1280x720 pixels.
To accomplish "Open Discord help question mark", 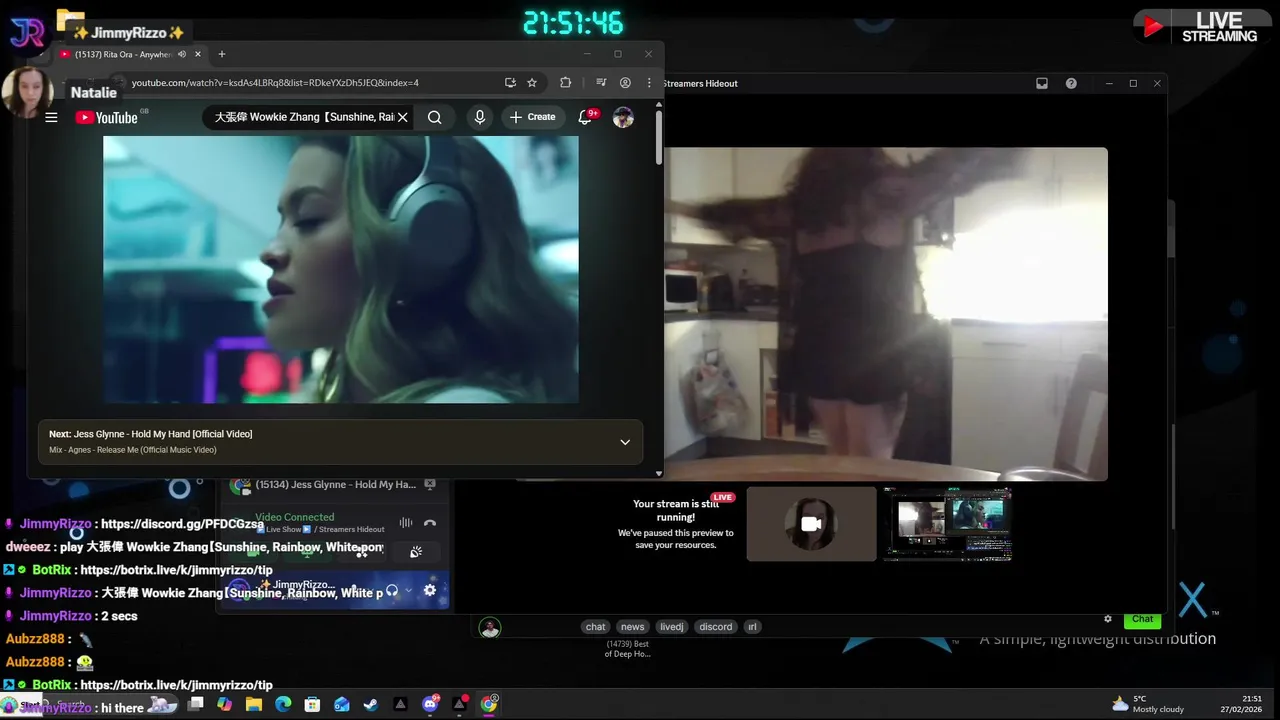I will coord(1071,83).
